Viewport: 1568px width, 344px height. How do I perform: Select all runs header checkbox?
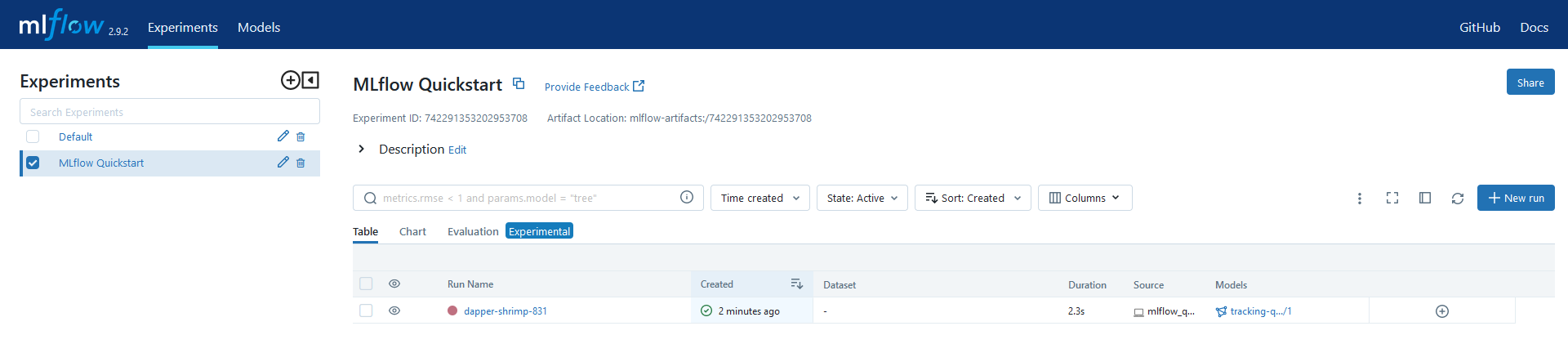click(x=366, y=284)
